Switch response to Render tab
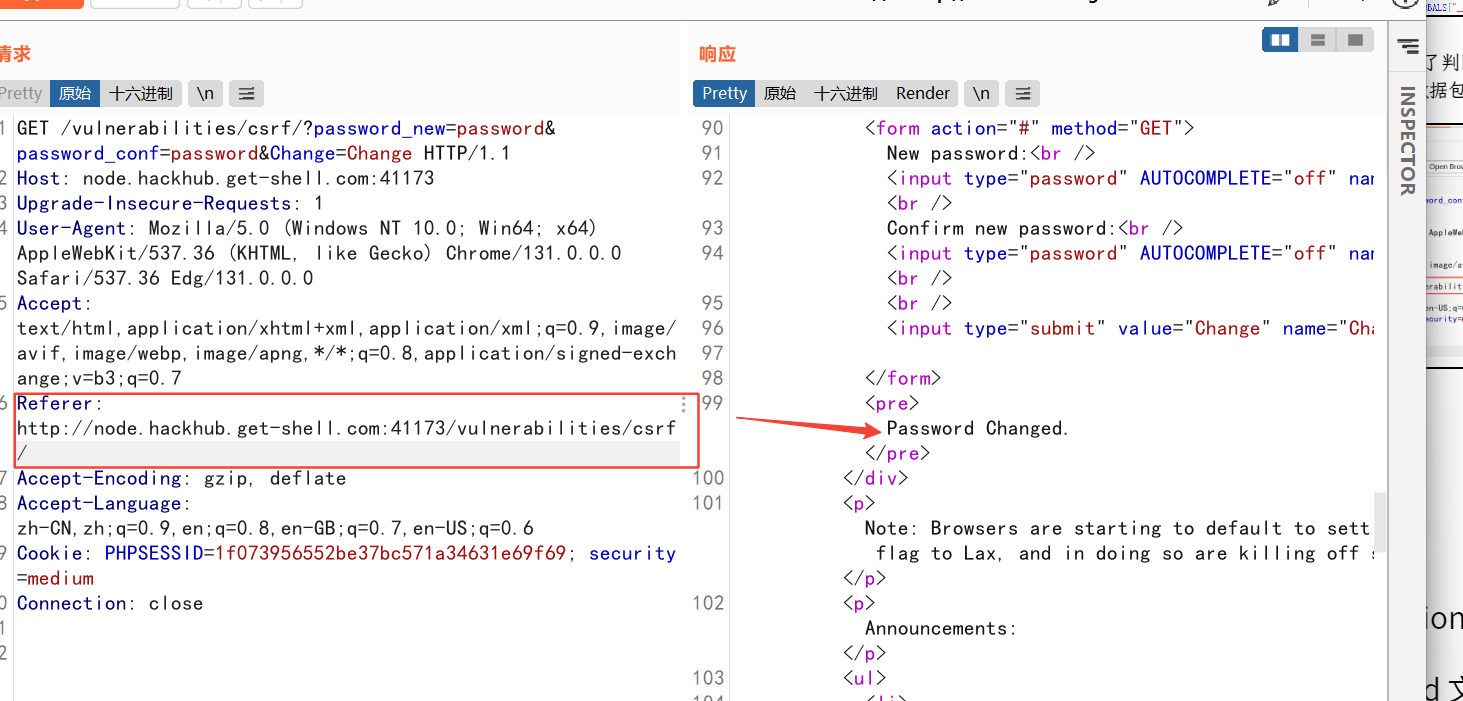The height and width of the screenshot is (701, 1463). (923, 94)
